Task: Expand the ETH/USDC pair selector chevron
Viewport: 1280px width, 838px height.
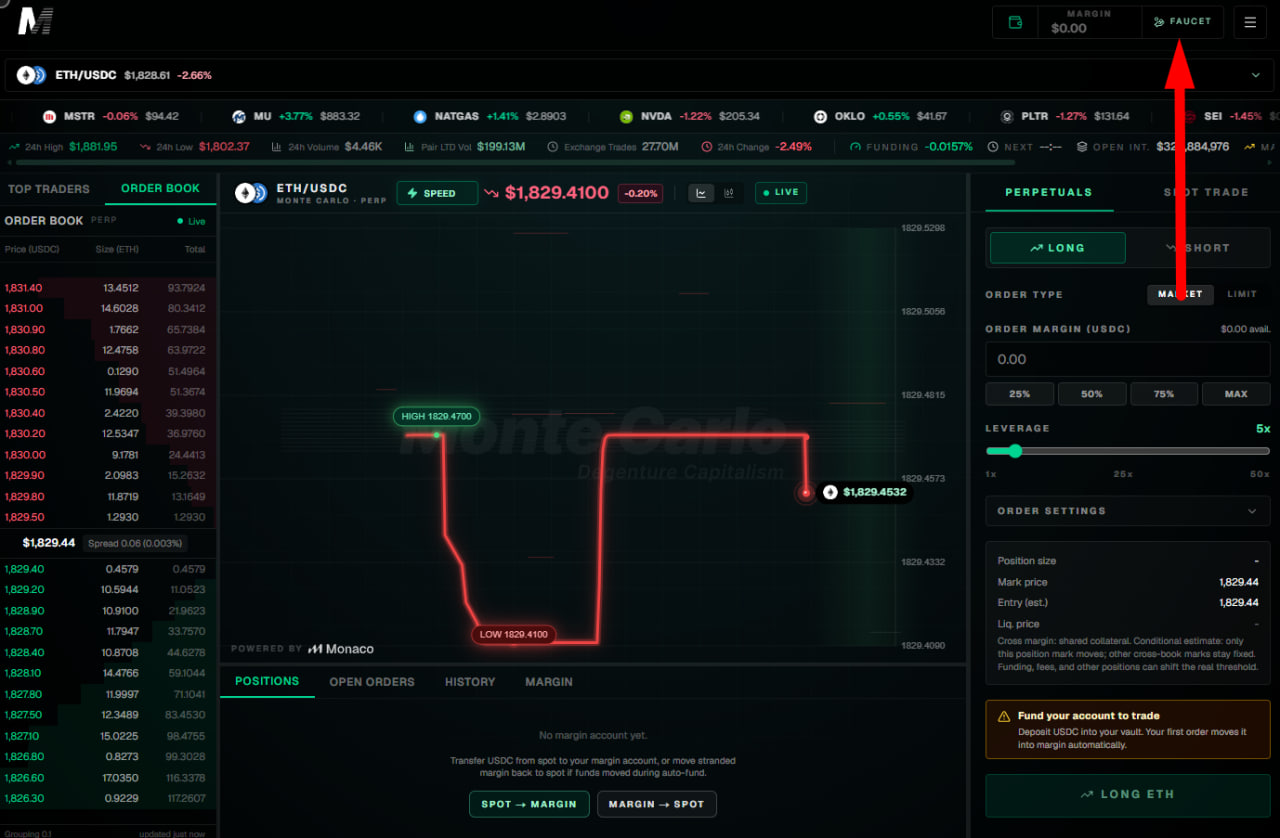Action: (x=1256, y=75)
